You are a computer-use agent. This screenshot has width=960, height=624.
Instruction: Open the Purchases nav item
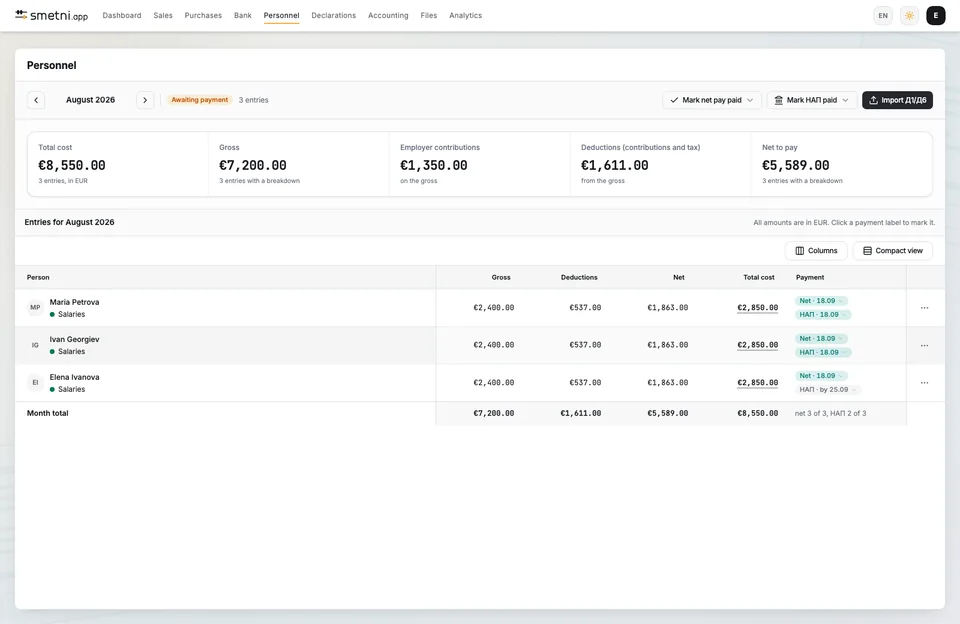coord(203,15)
